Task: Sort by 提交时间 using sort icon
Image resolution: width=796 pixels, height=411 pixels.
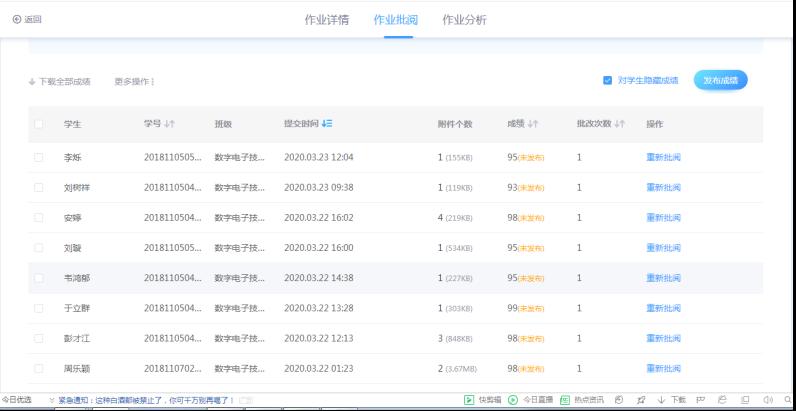Action: [x=327, y=124]
